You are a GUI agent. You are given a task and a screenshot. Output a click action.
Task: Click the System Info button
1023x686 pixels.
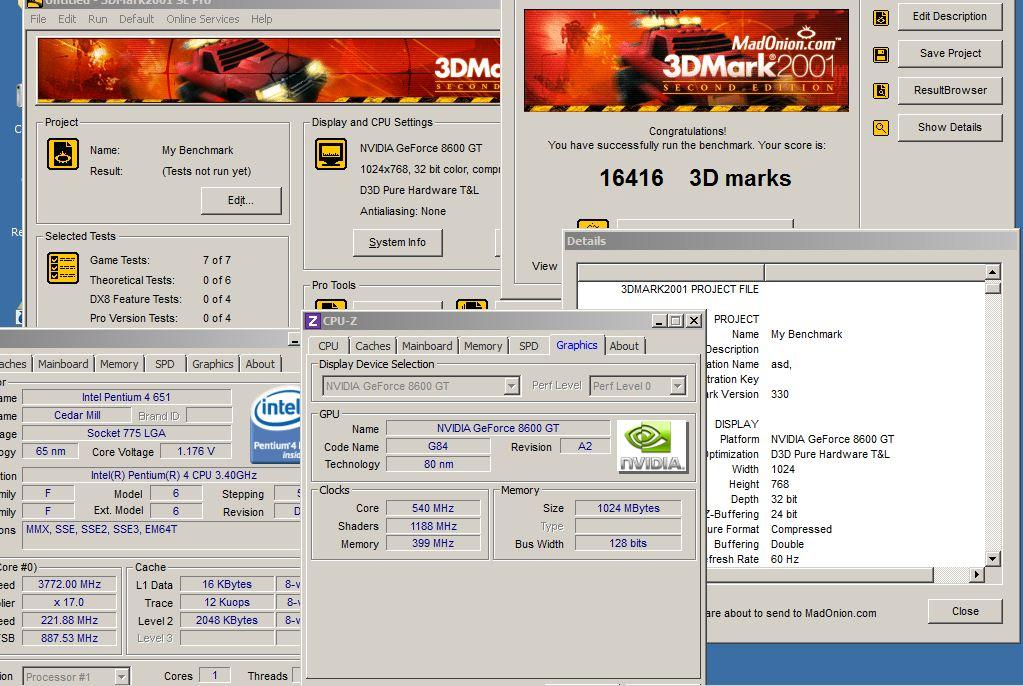point(397,242)
